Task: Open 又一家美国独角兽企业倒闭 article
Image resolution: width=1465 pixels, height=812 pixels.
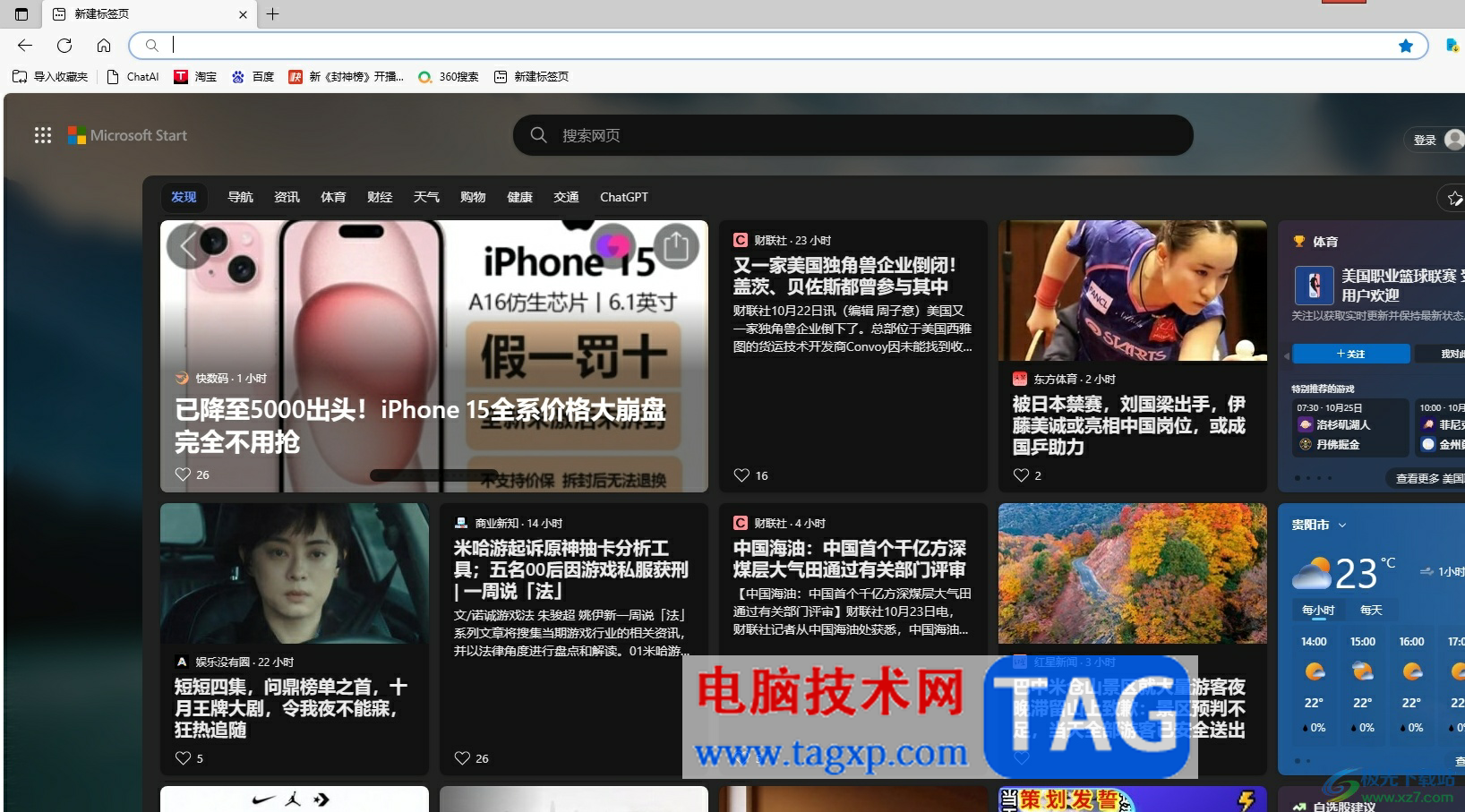Action: (x=844, y=276)
